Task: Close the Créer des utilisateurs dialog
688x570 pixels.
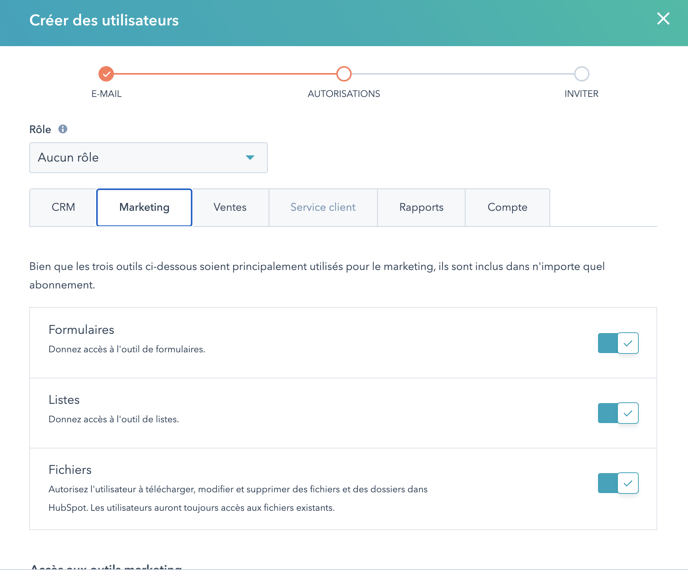Action: click(663, 19)
